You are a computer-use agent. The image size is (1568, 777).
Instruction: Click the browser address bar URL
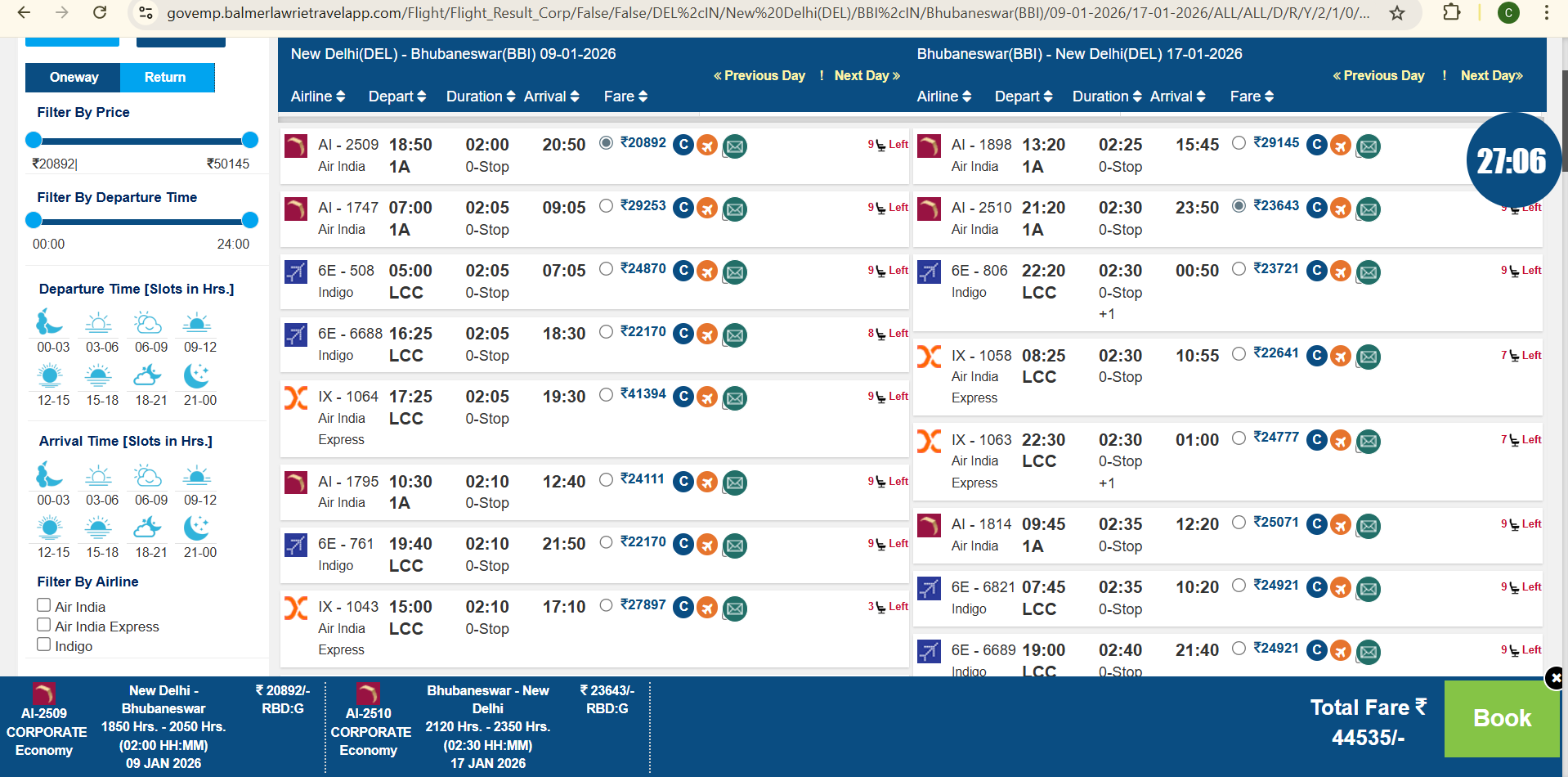(x=768, y=13)
